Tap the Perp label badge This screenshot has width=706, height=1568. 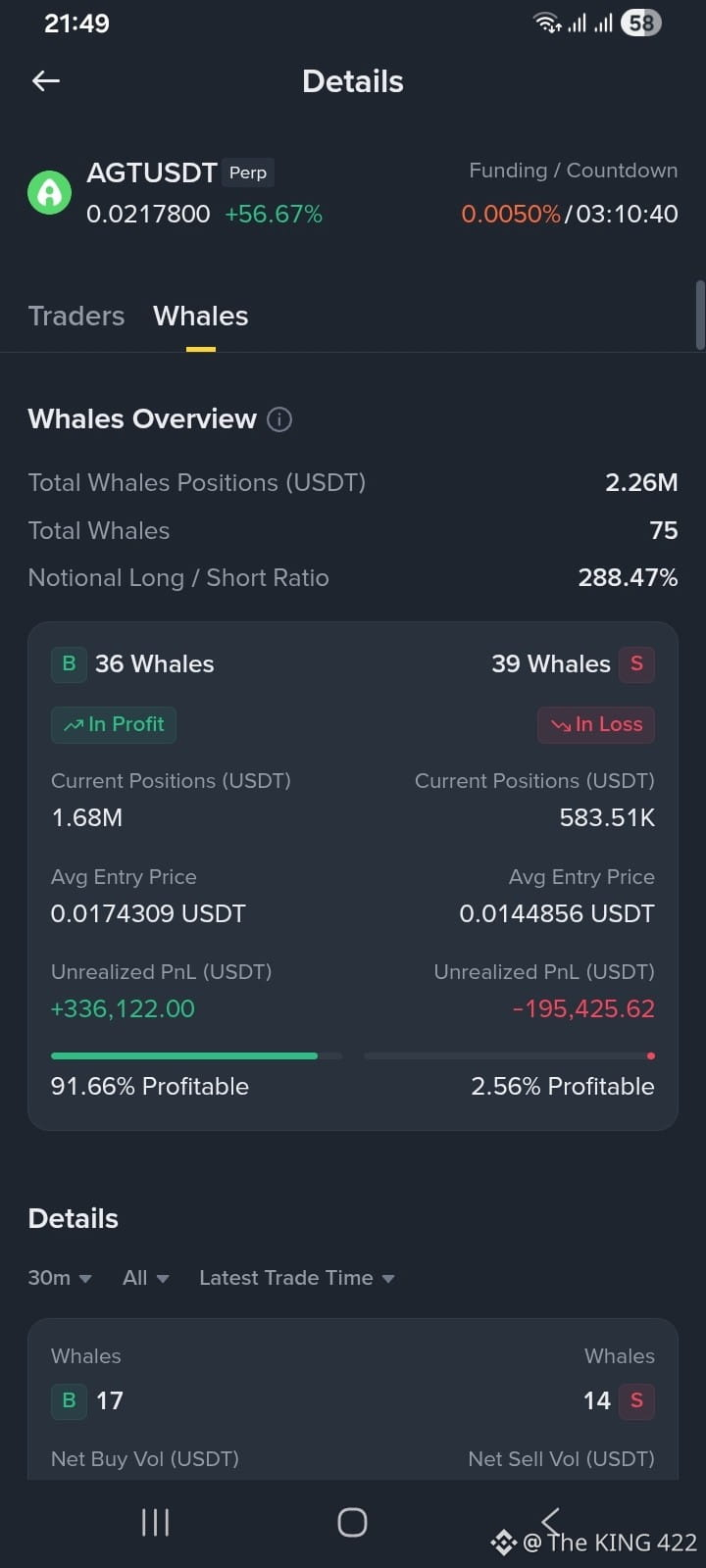click(x=248, y=172)
